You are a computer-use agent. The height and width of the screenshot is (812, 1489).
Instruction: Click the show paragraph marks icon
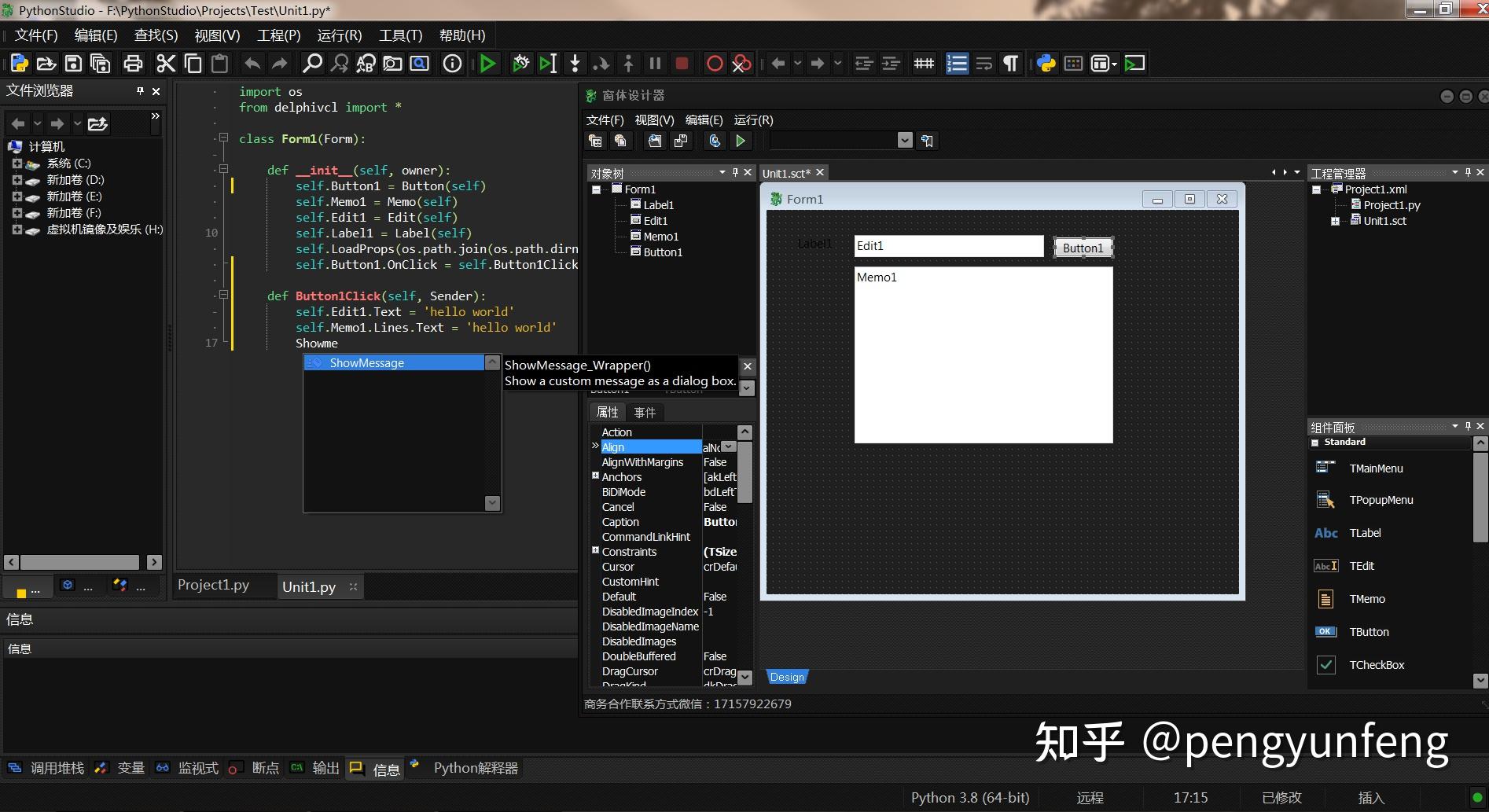point(1010,63)
